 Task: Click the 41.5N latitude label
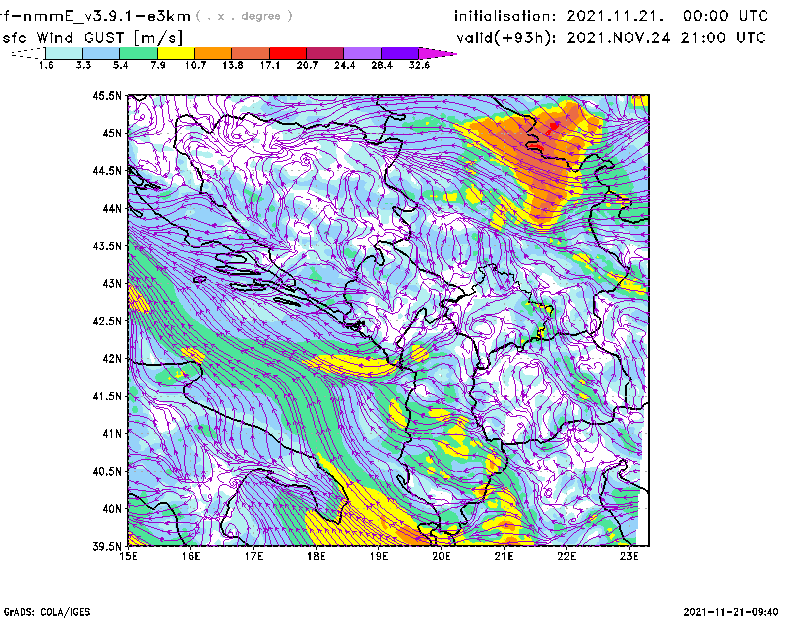coord(107,396)
